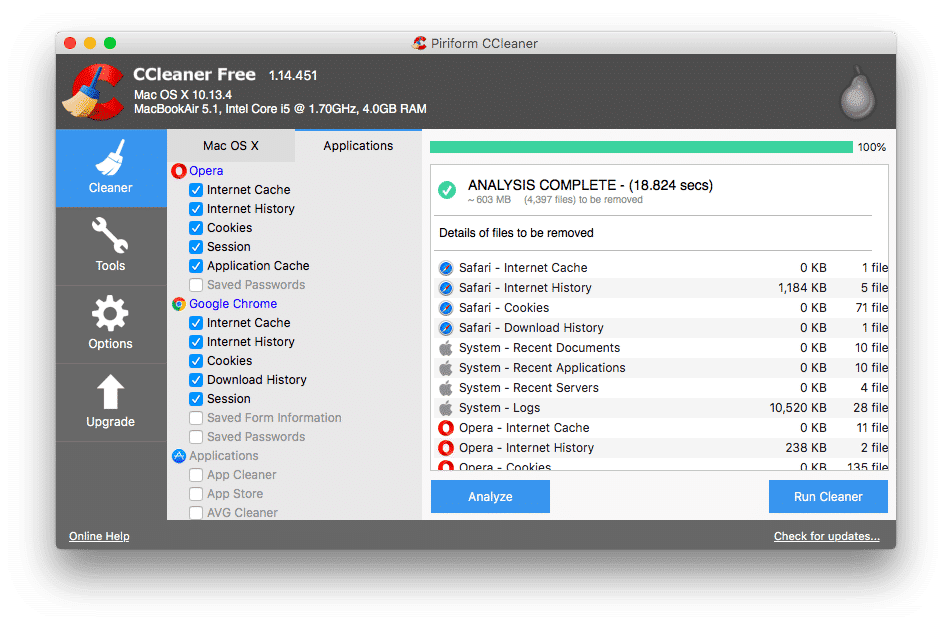Click Safari icon beside Download History result

click(446, 328)
